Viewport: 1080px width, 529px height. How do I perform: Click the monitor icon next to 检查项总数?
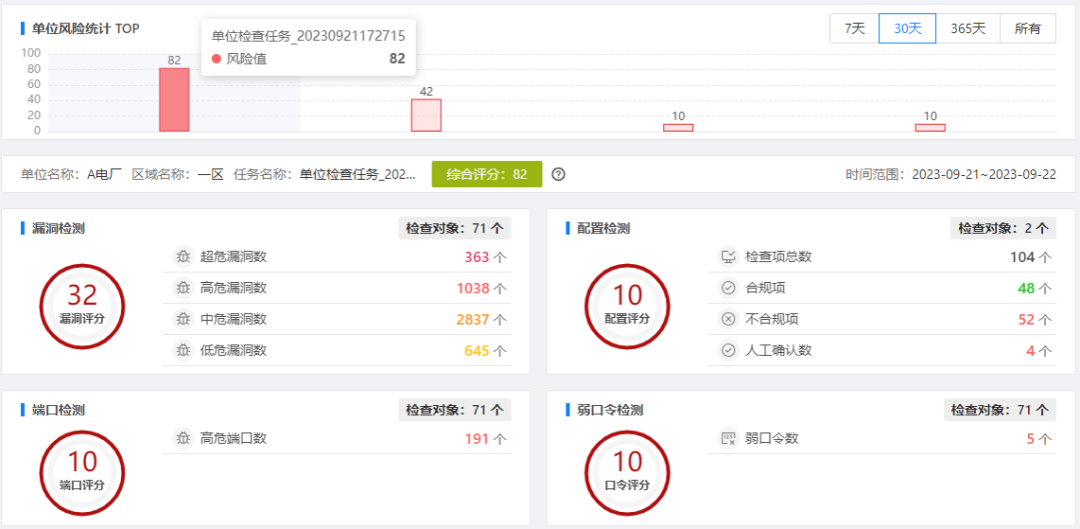click(728, 257)
